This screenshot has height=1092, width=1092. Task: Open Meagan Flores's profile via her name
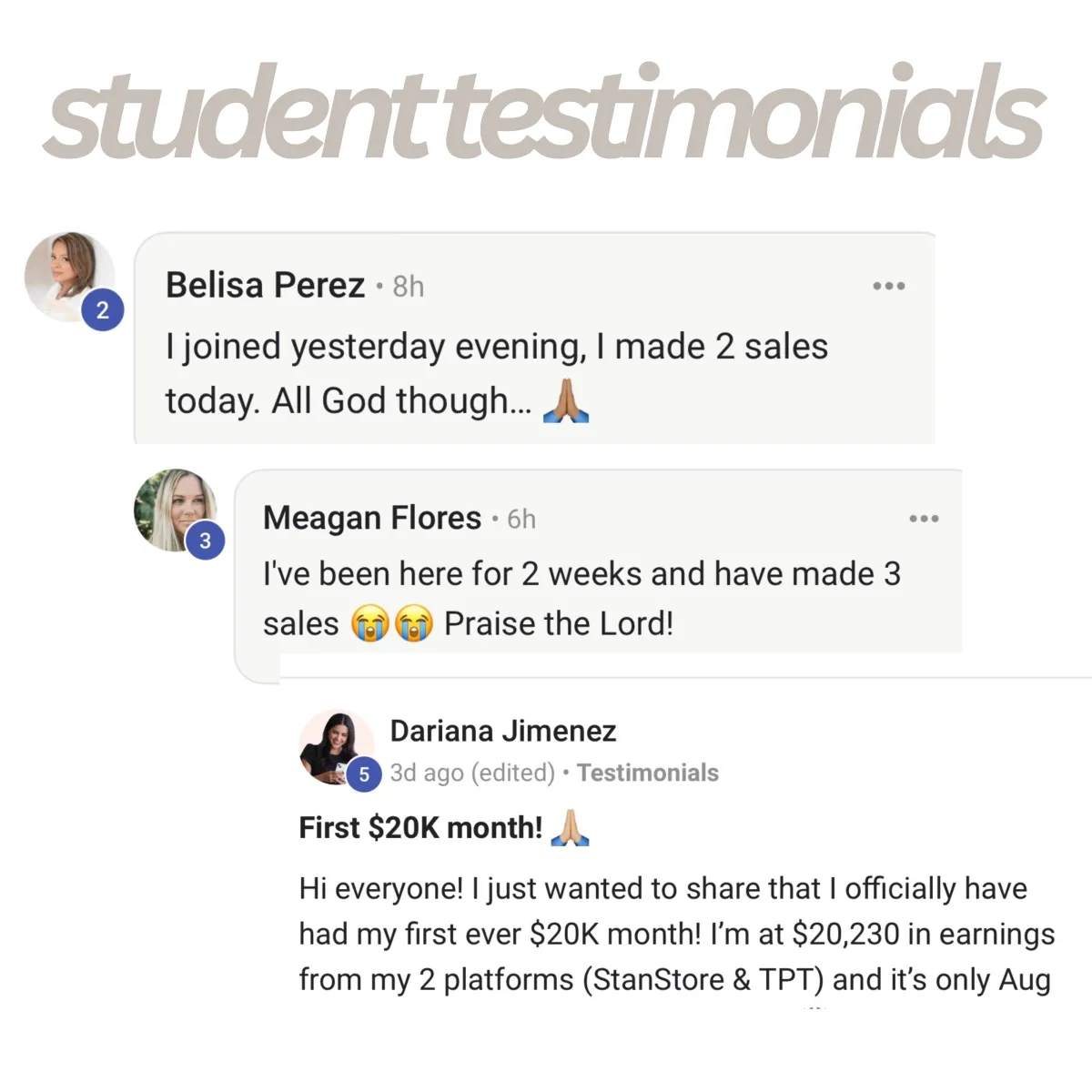click(x=371, y=518)
